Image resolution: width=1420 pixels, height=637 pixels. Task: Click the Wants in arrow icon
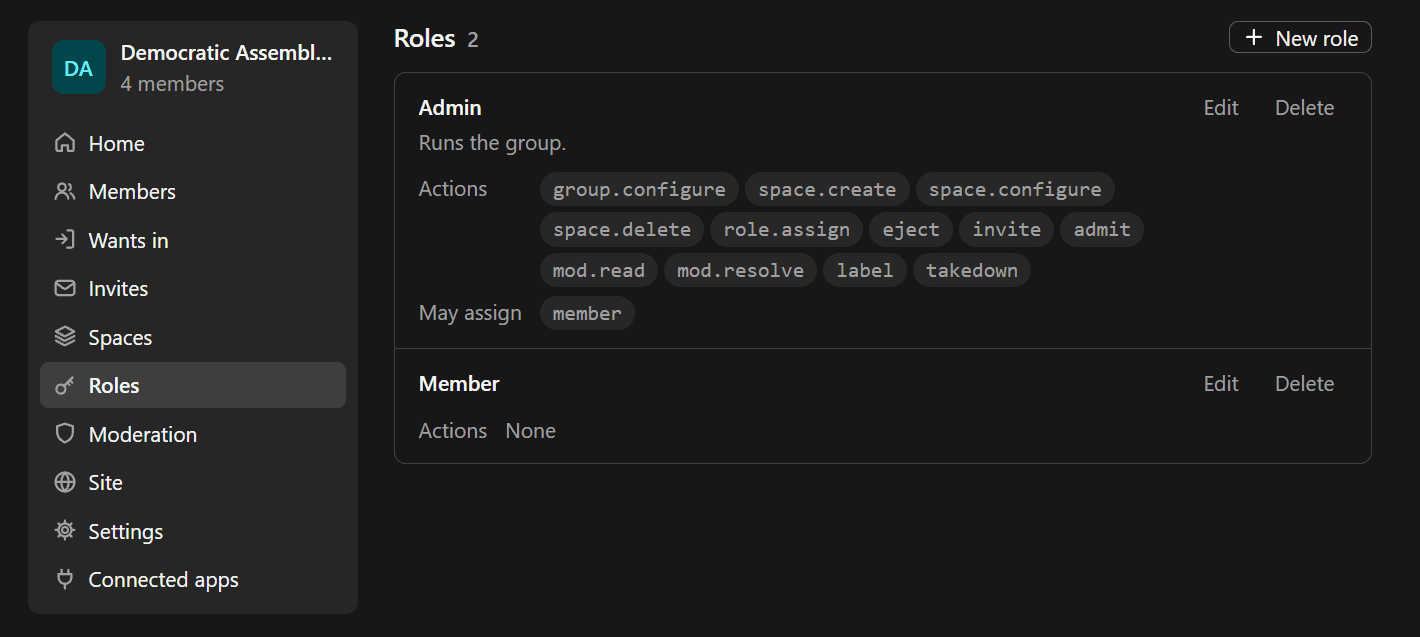[65, 240]
